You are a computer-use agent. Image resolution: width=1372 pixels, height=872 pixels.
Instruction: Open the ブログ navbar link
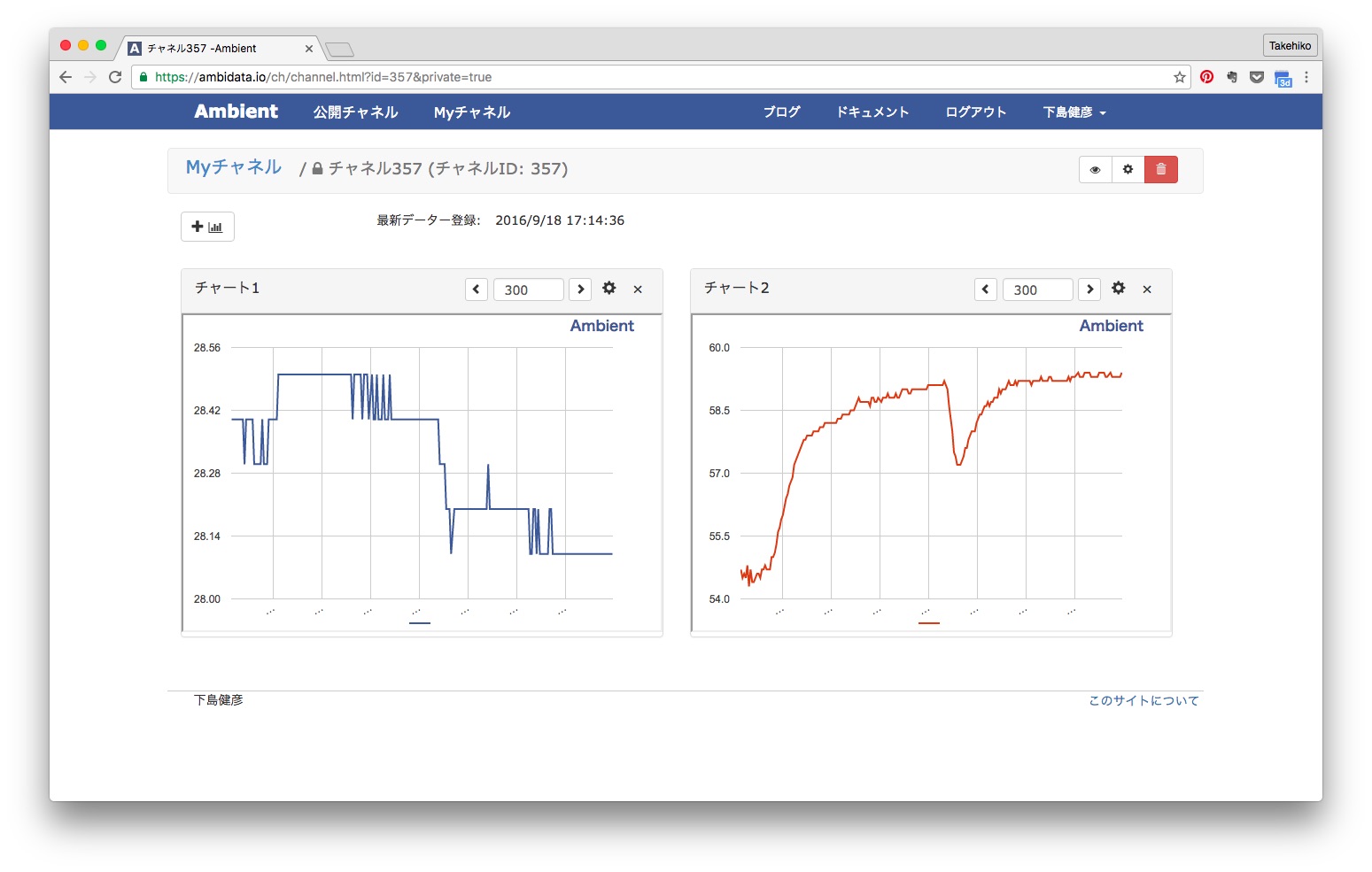[x=781, y=112]
